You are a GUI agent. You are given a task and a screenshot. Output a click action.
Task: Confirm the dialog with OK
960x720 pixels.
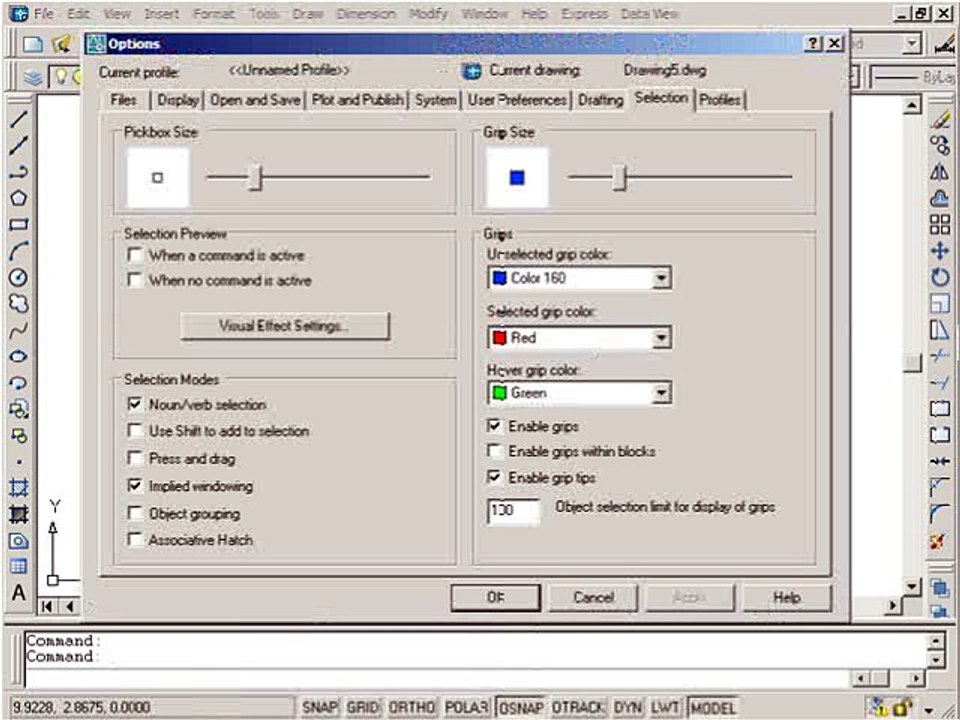point(496,598)
